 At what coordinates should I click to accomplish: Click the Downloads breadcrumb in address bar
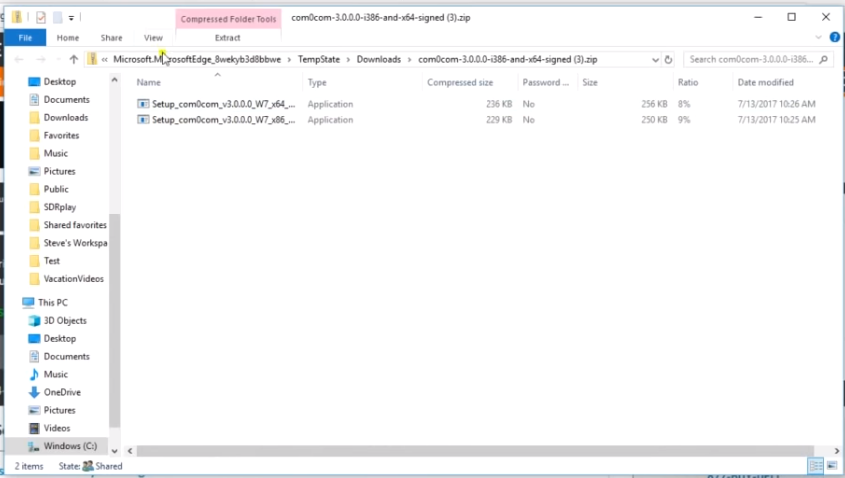(379, 59)
